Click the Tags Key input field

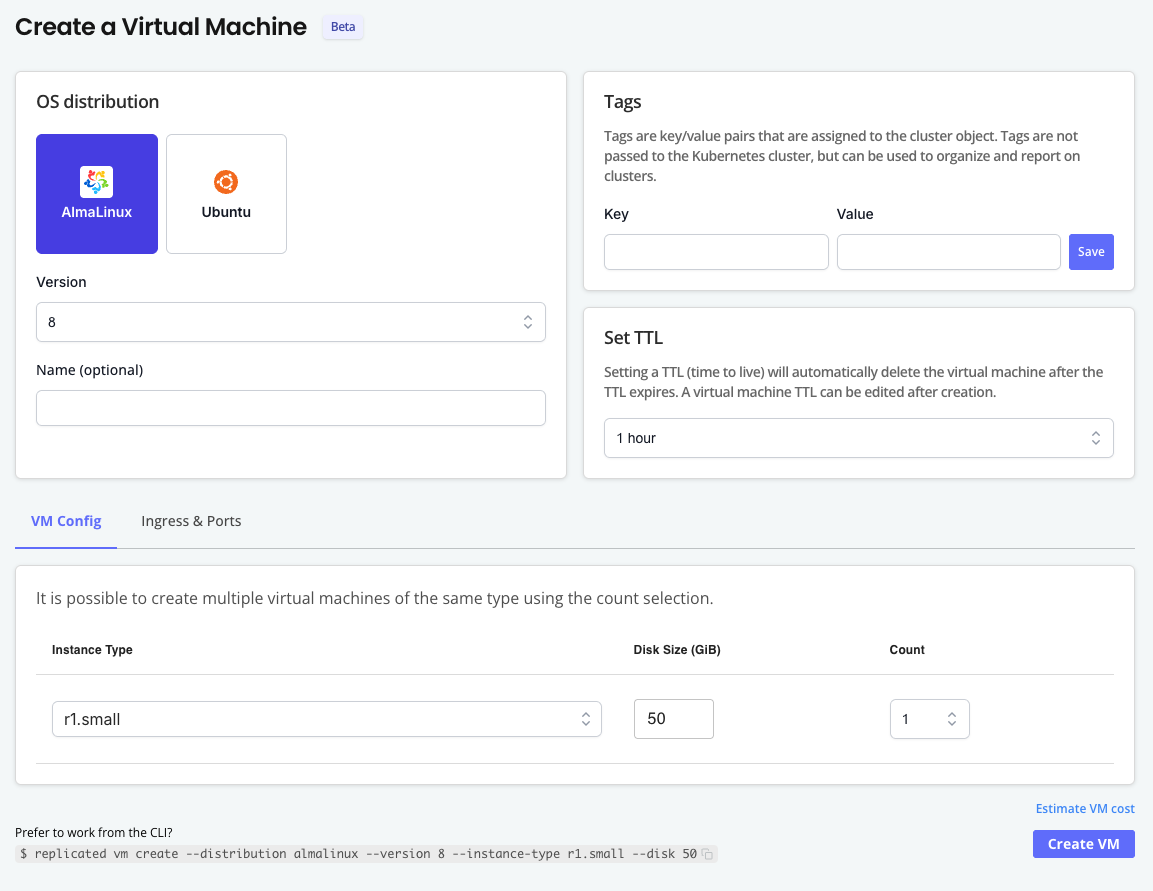(716, 251)
